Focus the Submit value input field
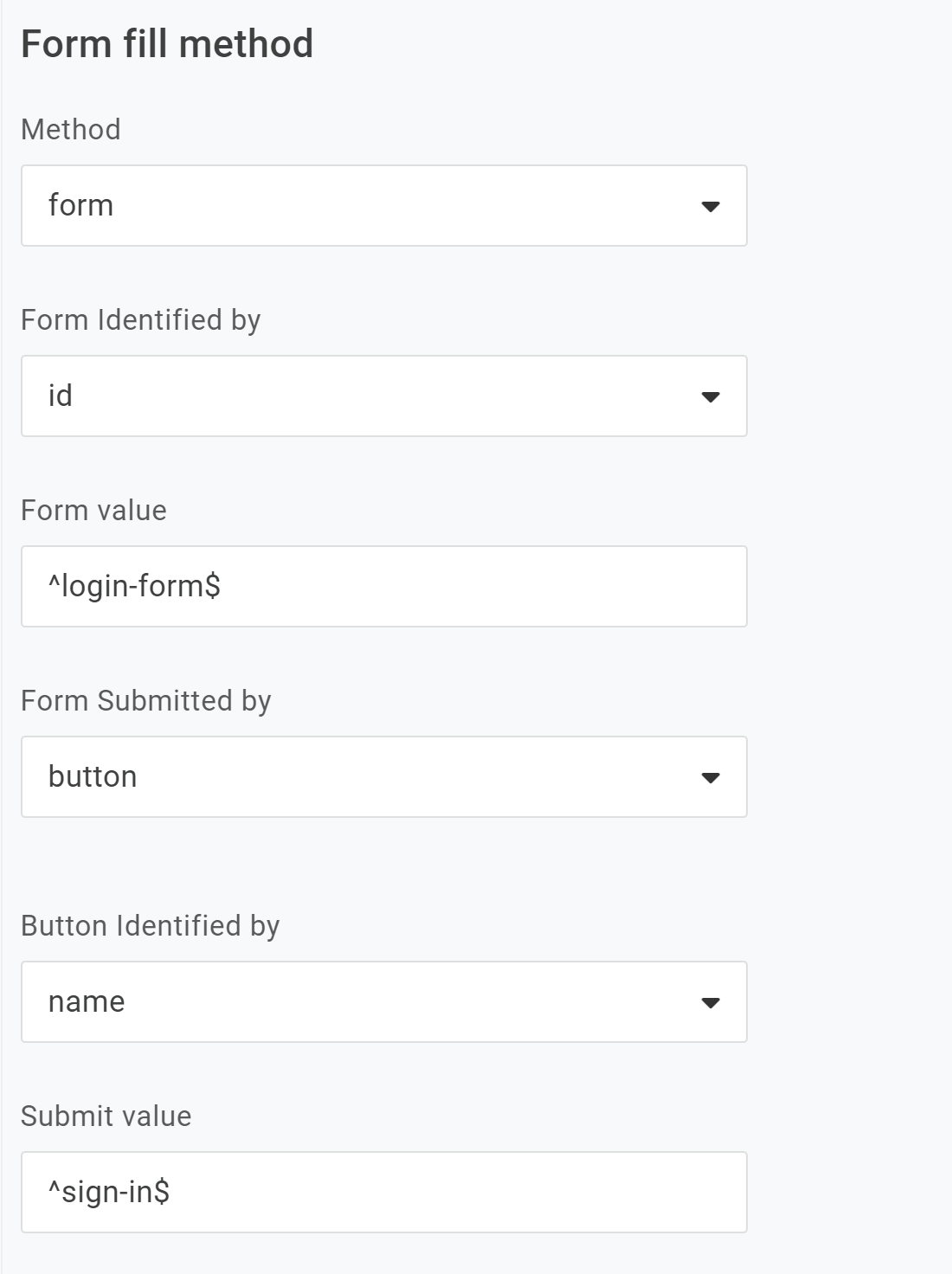This screenshot has height=1274, width=952. pyautogui.click(x=383, y=1193)
